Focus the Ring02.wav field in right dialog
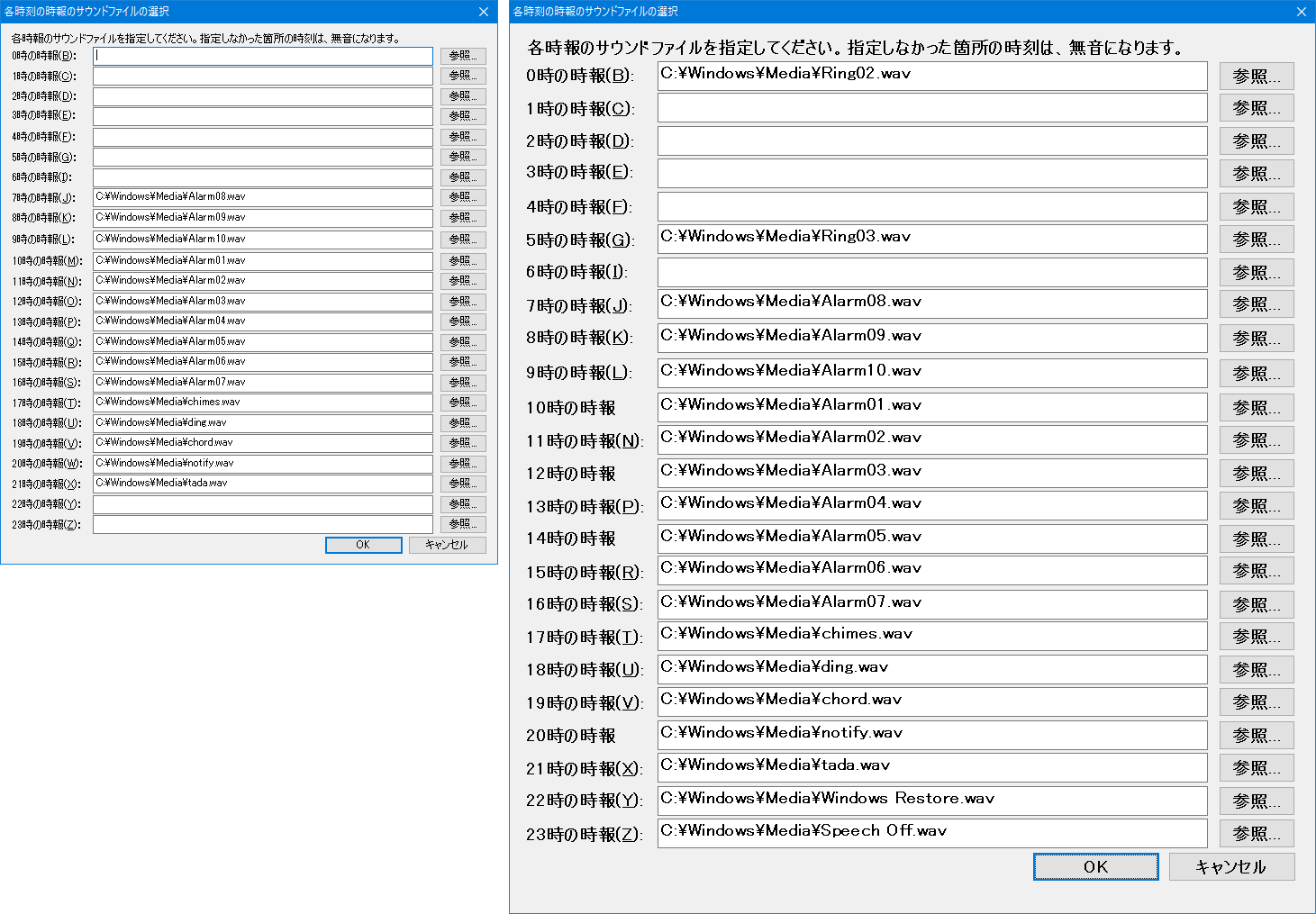Screen dimensions: 1316x914 932,76
